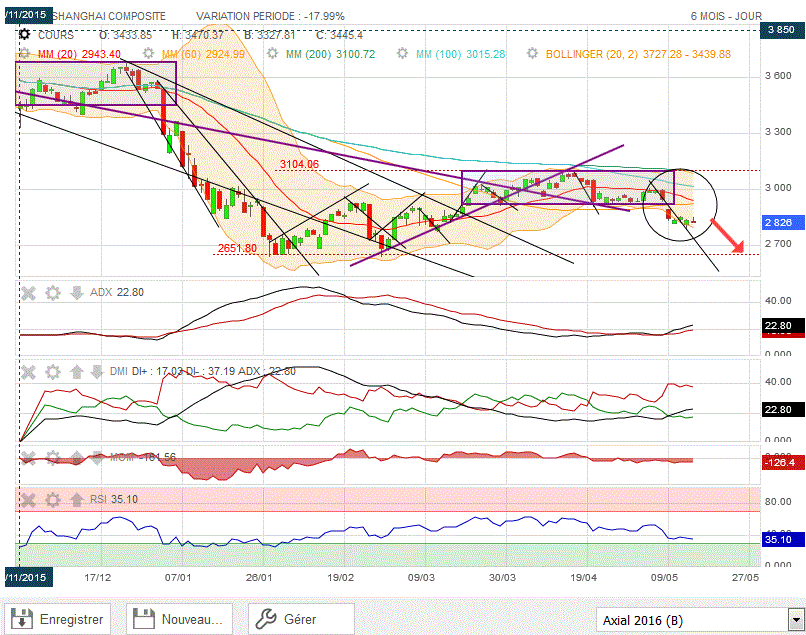This screenshot has width=806, height=635.
Task: Move MOM panel up with arrow
Action: tap(77, 458)
